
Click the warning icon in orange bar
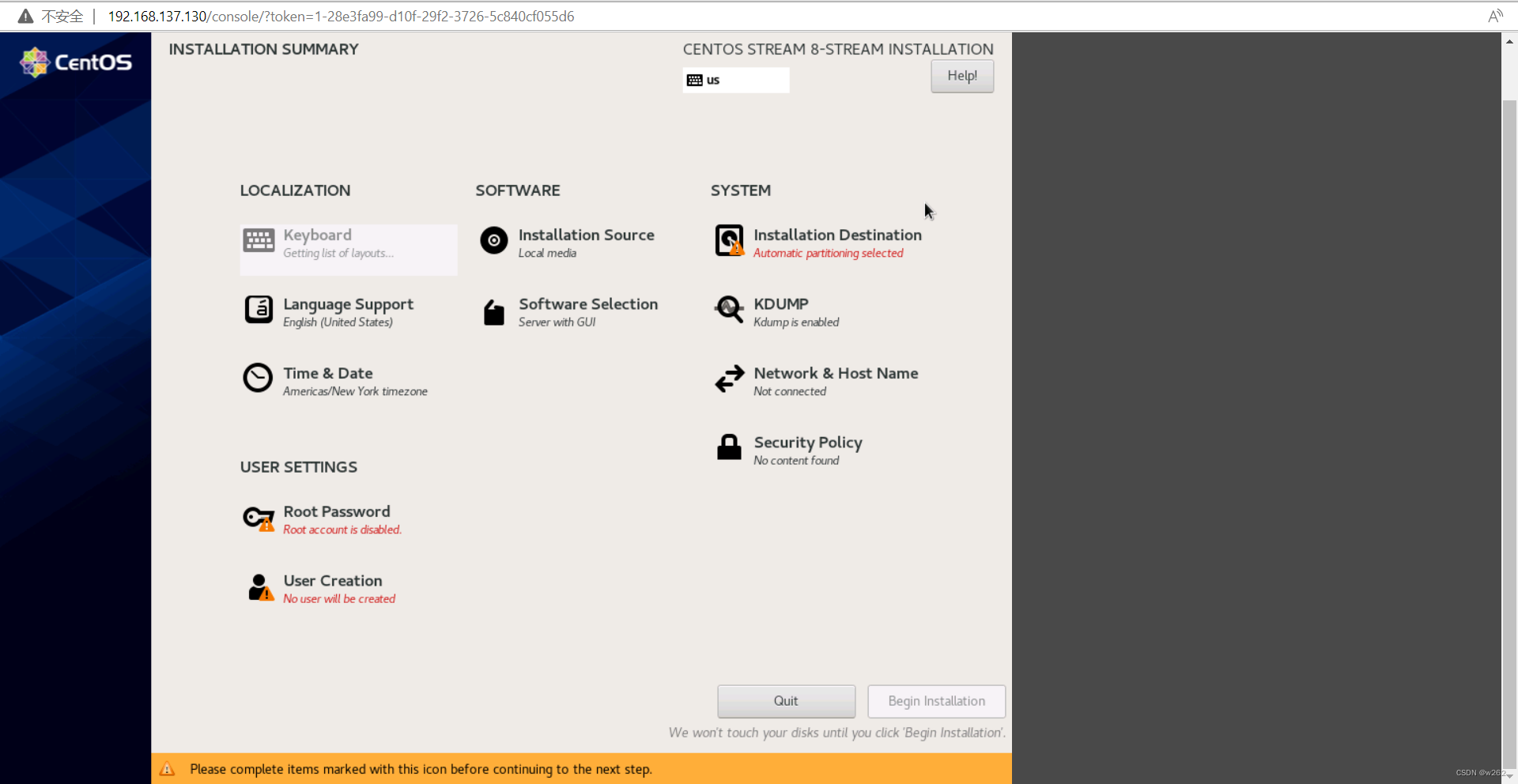point(168,769)
